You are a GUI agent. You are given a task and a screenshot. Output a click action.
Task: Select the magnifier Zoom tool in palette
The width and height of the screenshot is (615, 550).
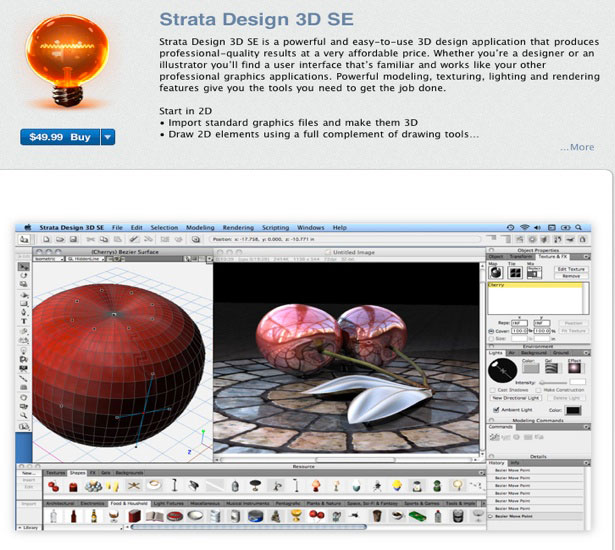tap(24, 415)
